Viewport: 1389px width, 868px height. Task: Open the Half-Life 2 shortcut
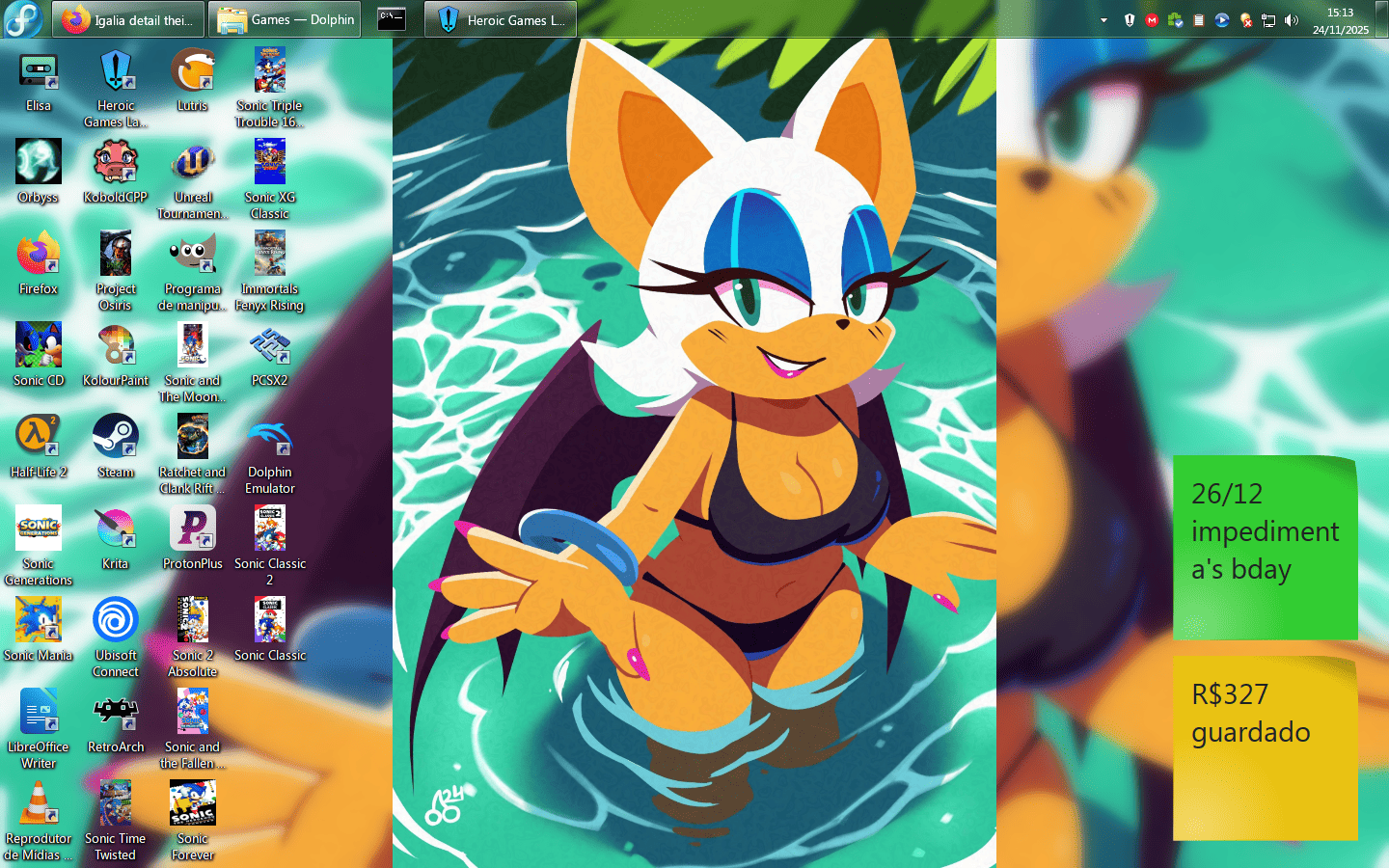pyautogui.click(x=39, y=438)
